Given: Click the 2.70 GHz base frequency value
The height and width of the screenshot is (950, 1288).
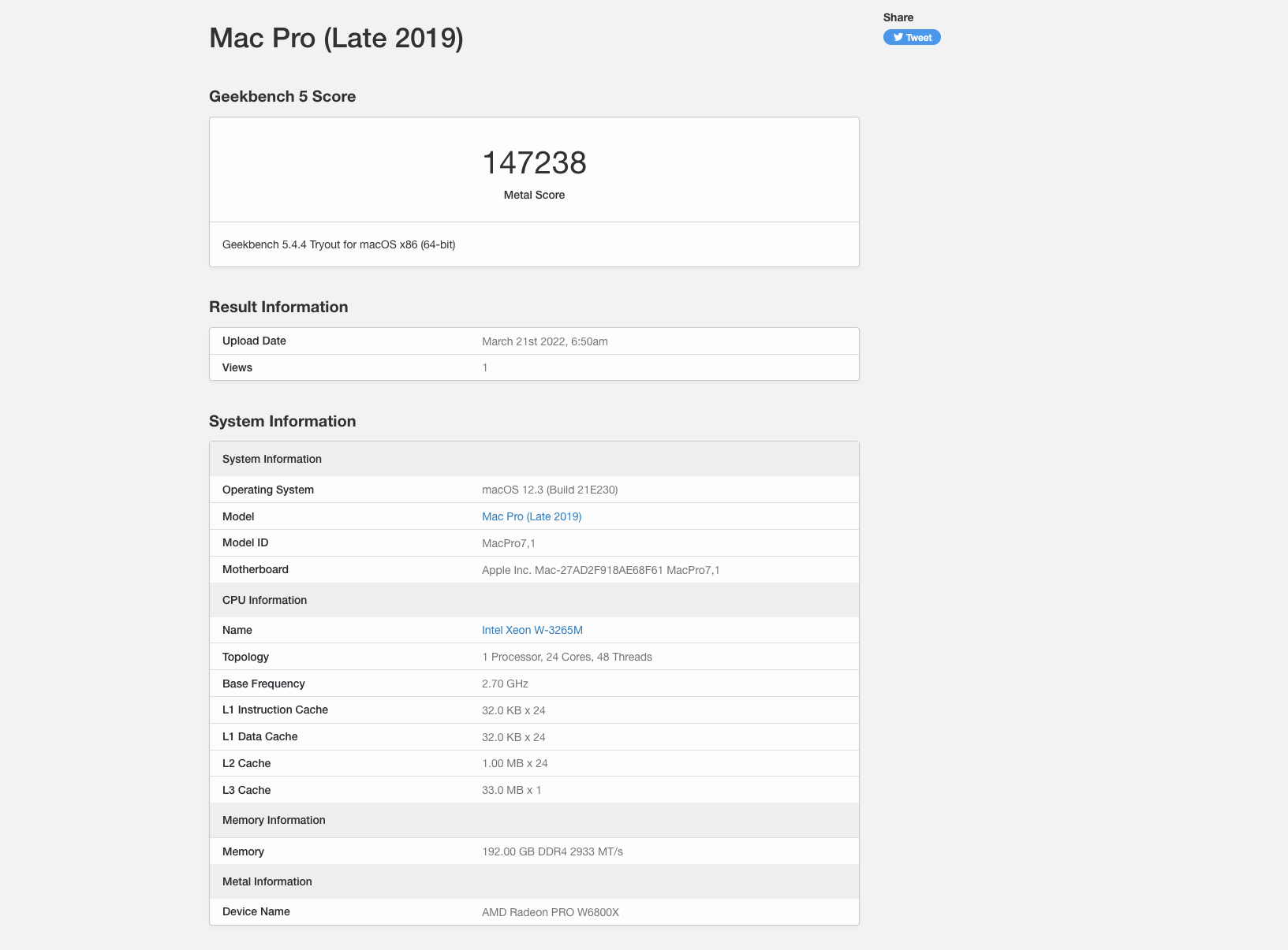Looking at the screenshot, I should pos(505,684).
